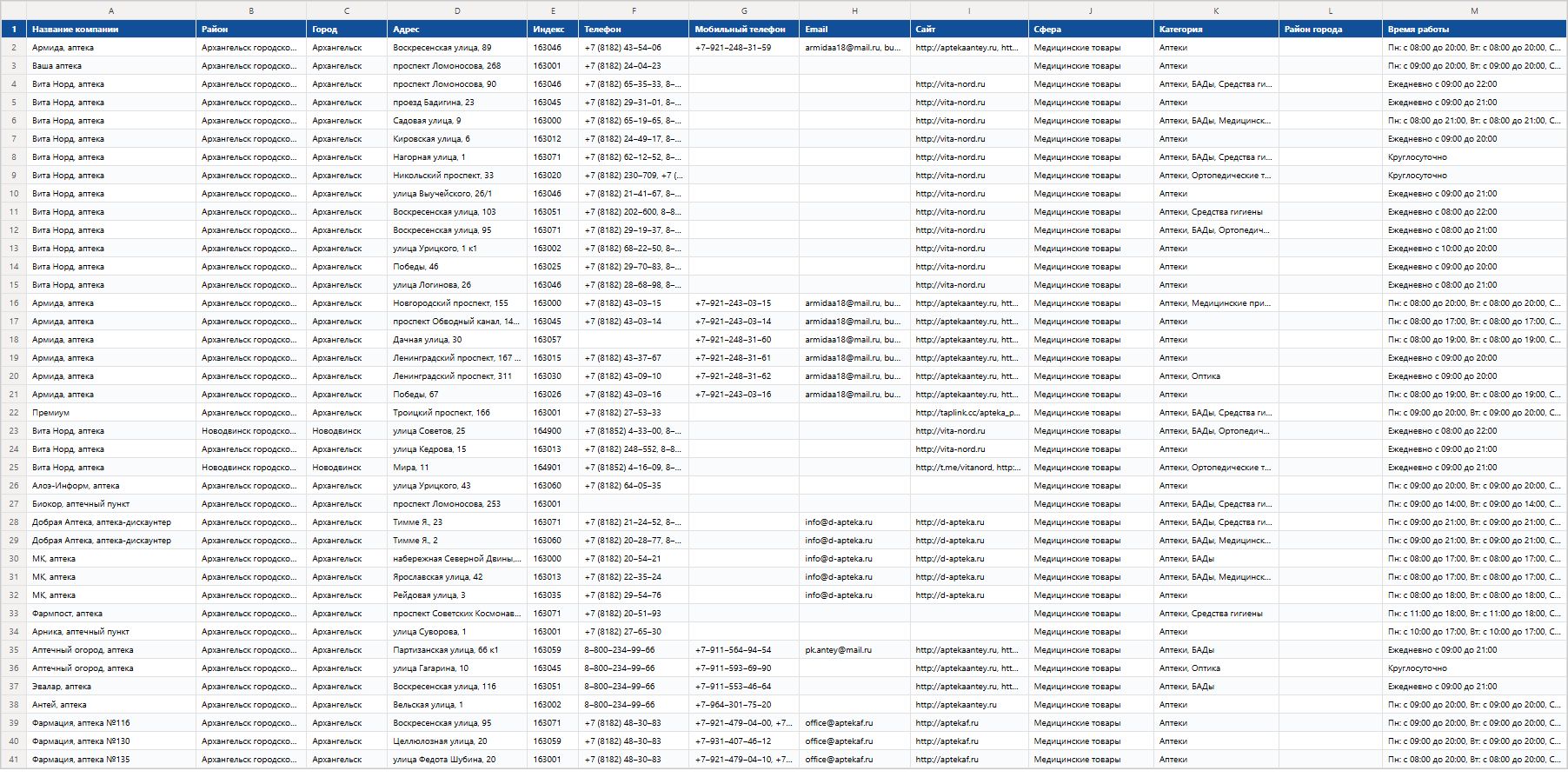
Task: Click address 'улица Гагарина, 10'
Action: click(x=457, y=668)
